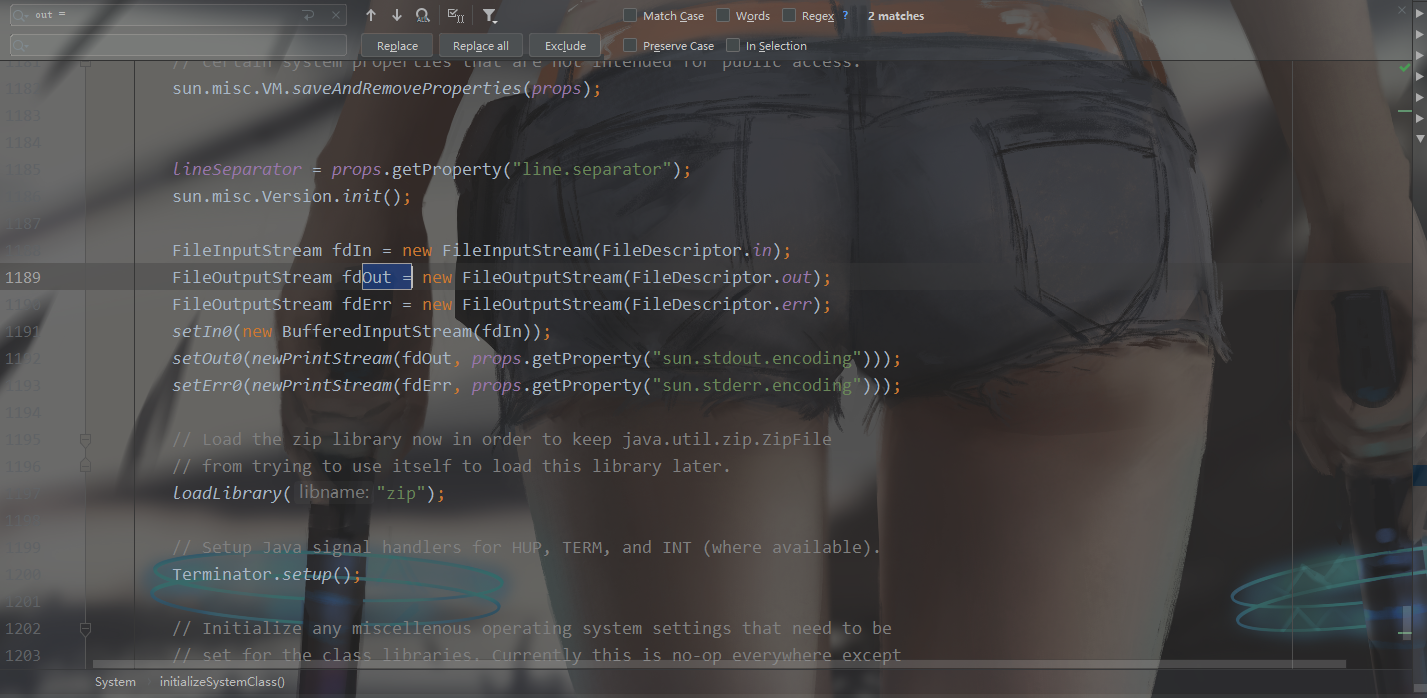Select initializeSystemClass() breadcrumb item
This screenshot has width=1427, height=698.
coord(222,682)
